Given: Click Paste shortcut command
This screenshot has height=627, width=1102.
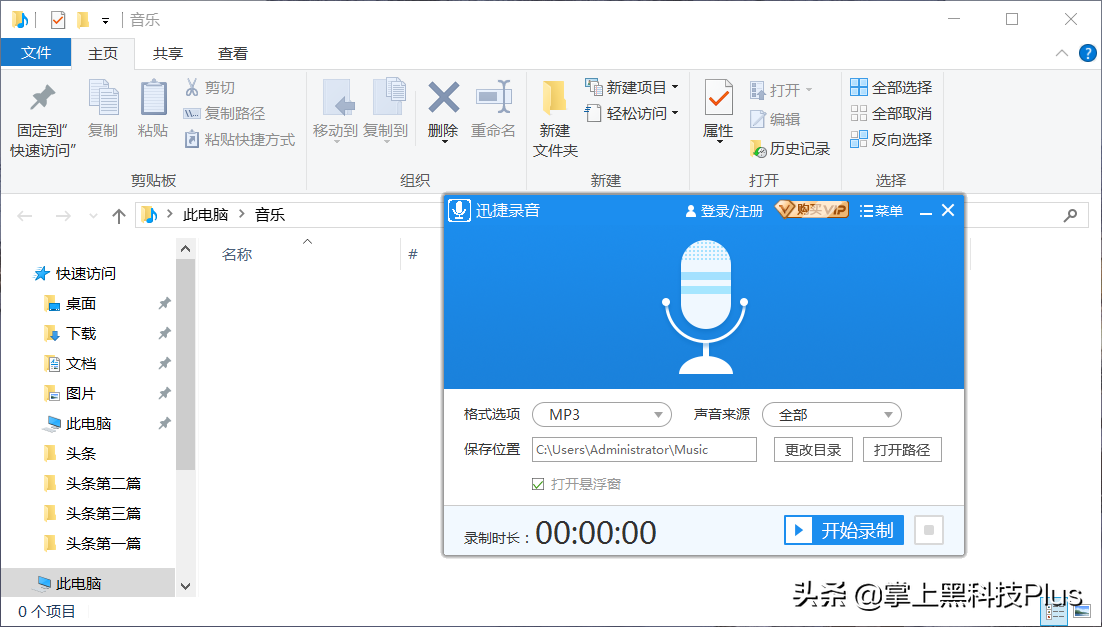Looking at the screenshot, I should click(x=240, y=140).
